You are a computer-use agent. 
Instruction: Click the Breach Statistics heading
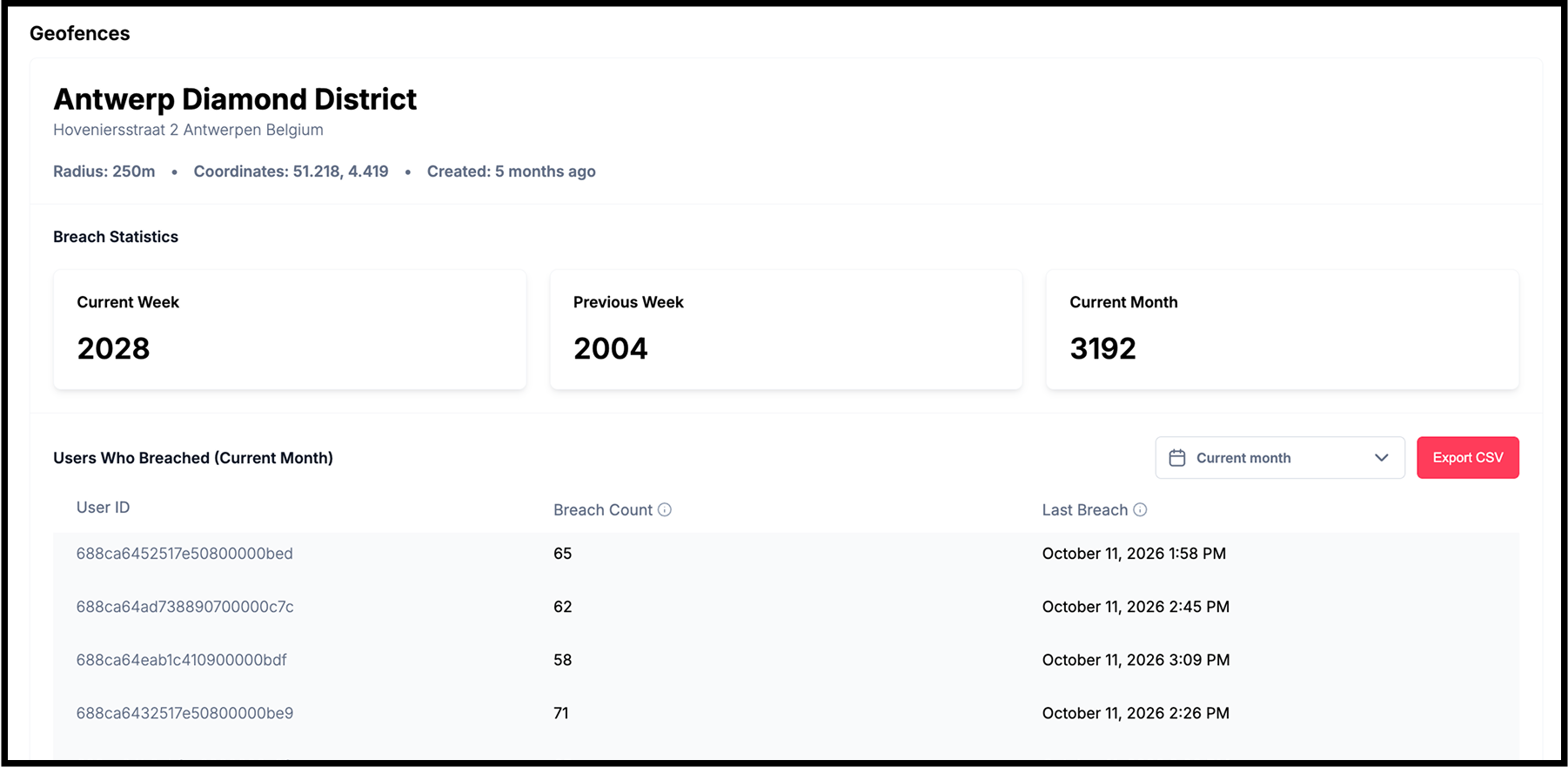tap(116, 237)
